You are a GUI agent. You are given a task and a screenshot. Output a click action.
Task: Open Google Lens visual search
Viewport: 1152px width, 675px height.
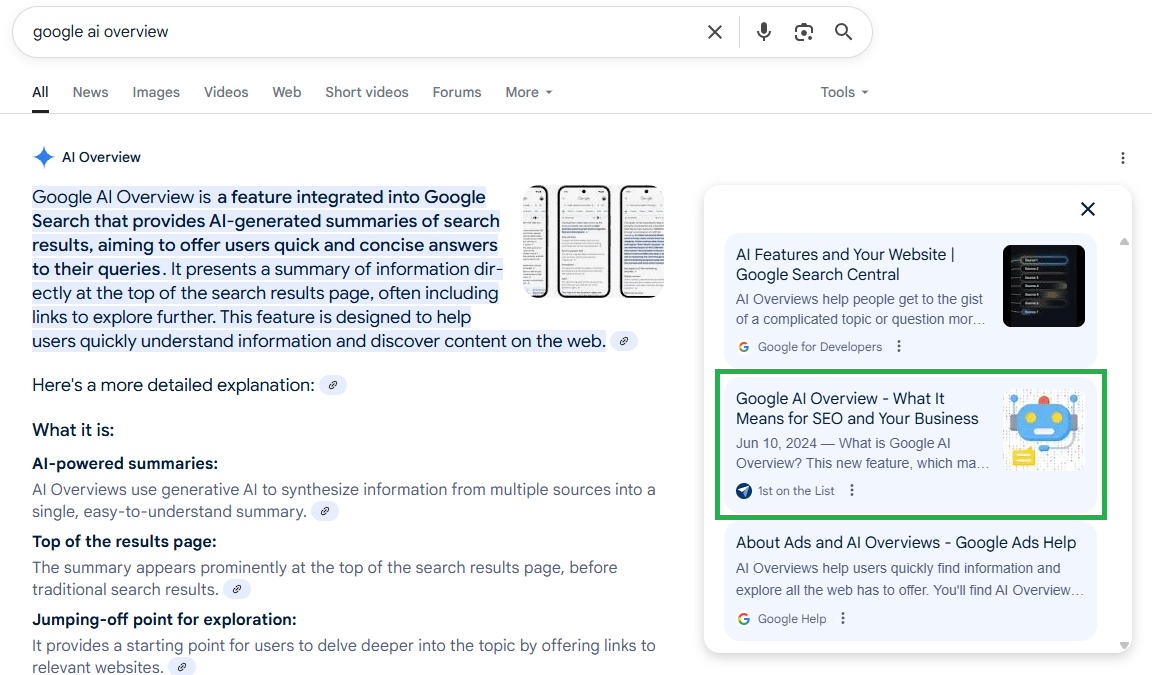(803, 31)
